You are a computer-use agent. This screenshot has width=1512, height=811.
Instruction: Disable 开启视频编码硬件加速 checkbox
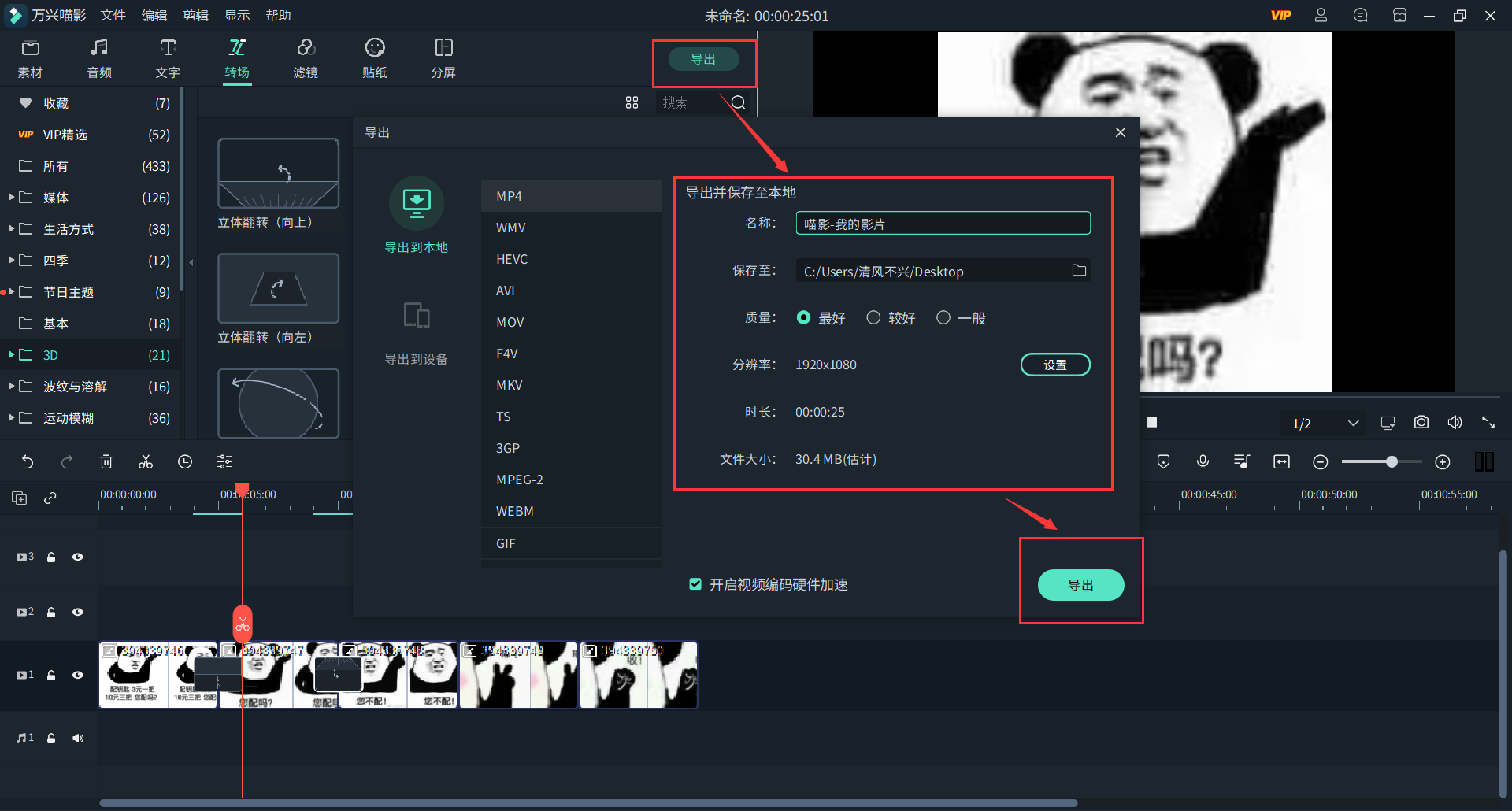coord(695,583)
